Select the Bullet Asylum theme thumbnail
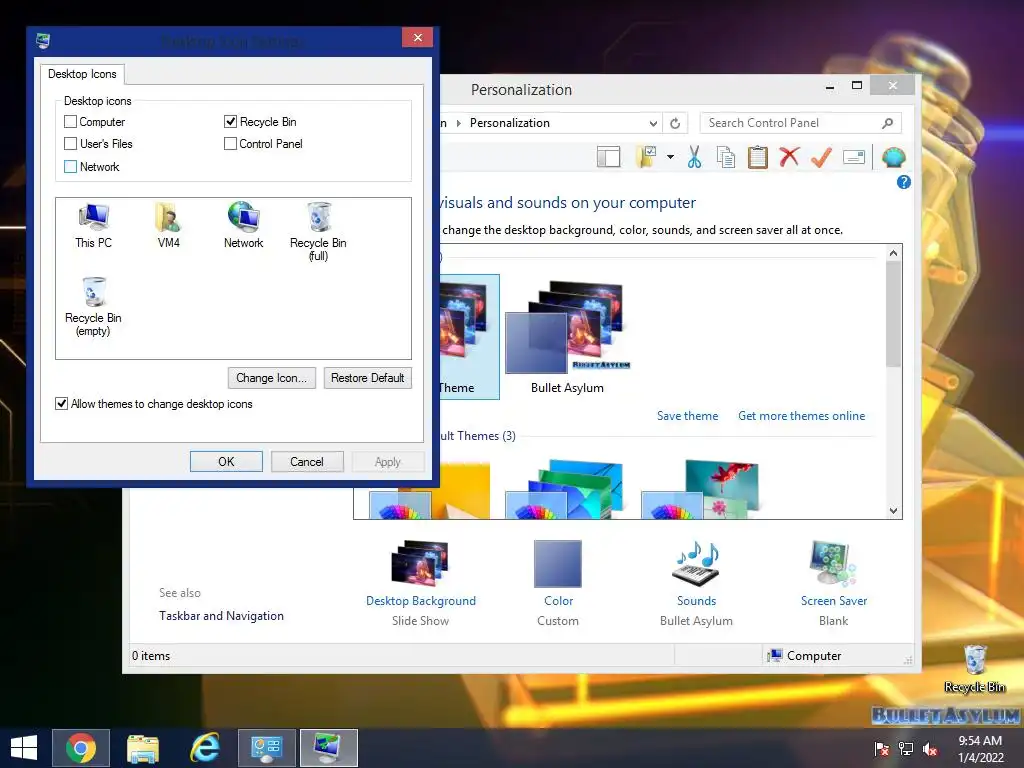The width and height of the screenshot is (1024, 768). click(x=567, y=336)
